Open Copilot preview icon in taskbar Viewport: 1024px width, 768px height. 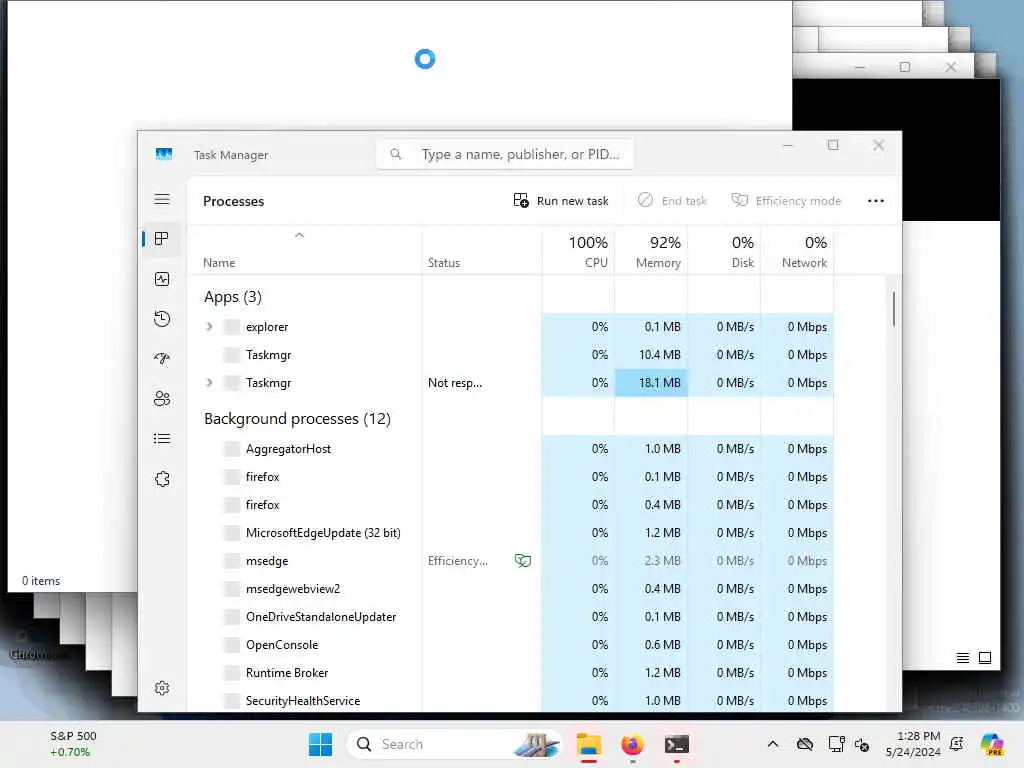(991, 744)
